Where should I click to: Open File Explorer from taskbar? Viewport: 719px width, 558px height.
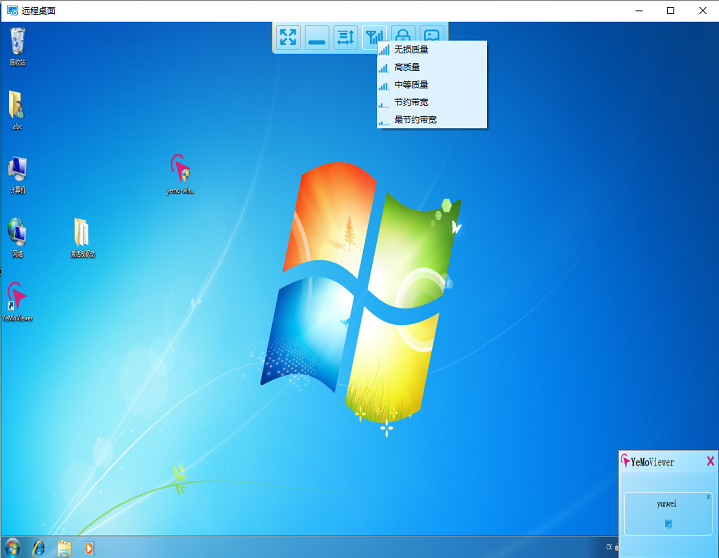[x=64, y=548]
